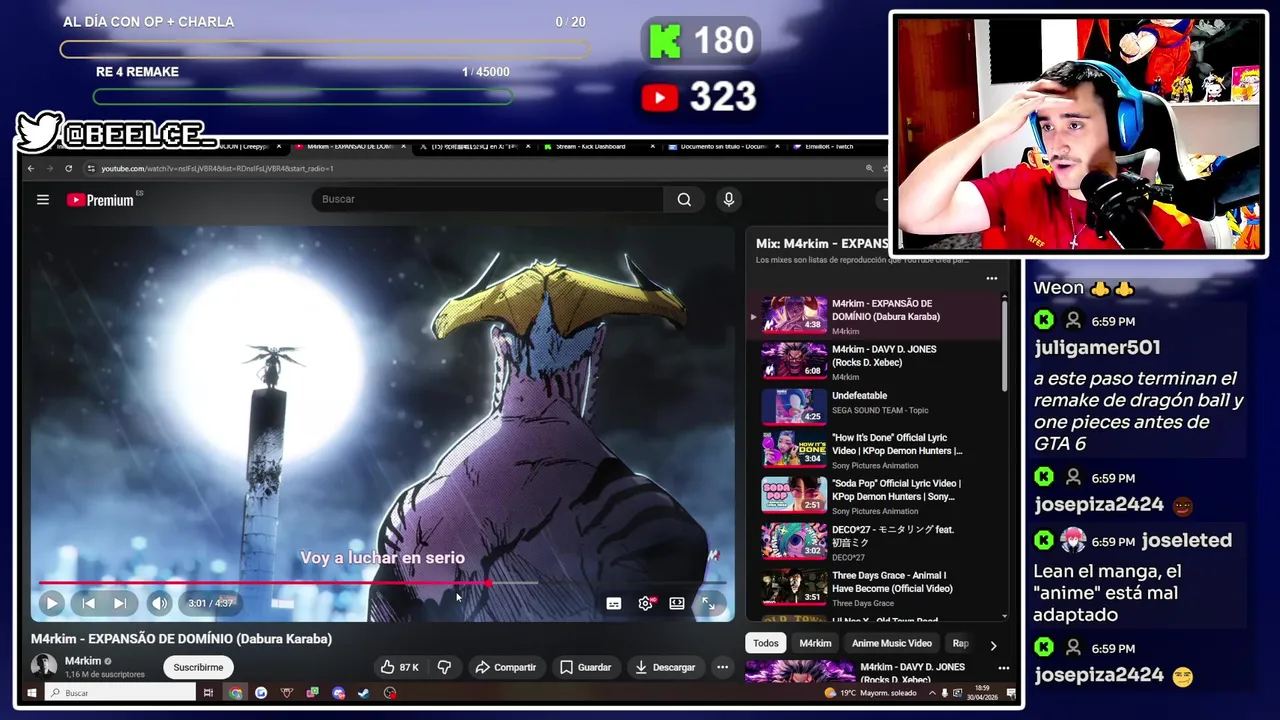Screen dimensions: 1280x720
Task: Enter fullscreen video mode
Action: coord(708,603)
